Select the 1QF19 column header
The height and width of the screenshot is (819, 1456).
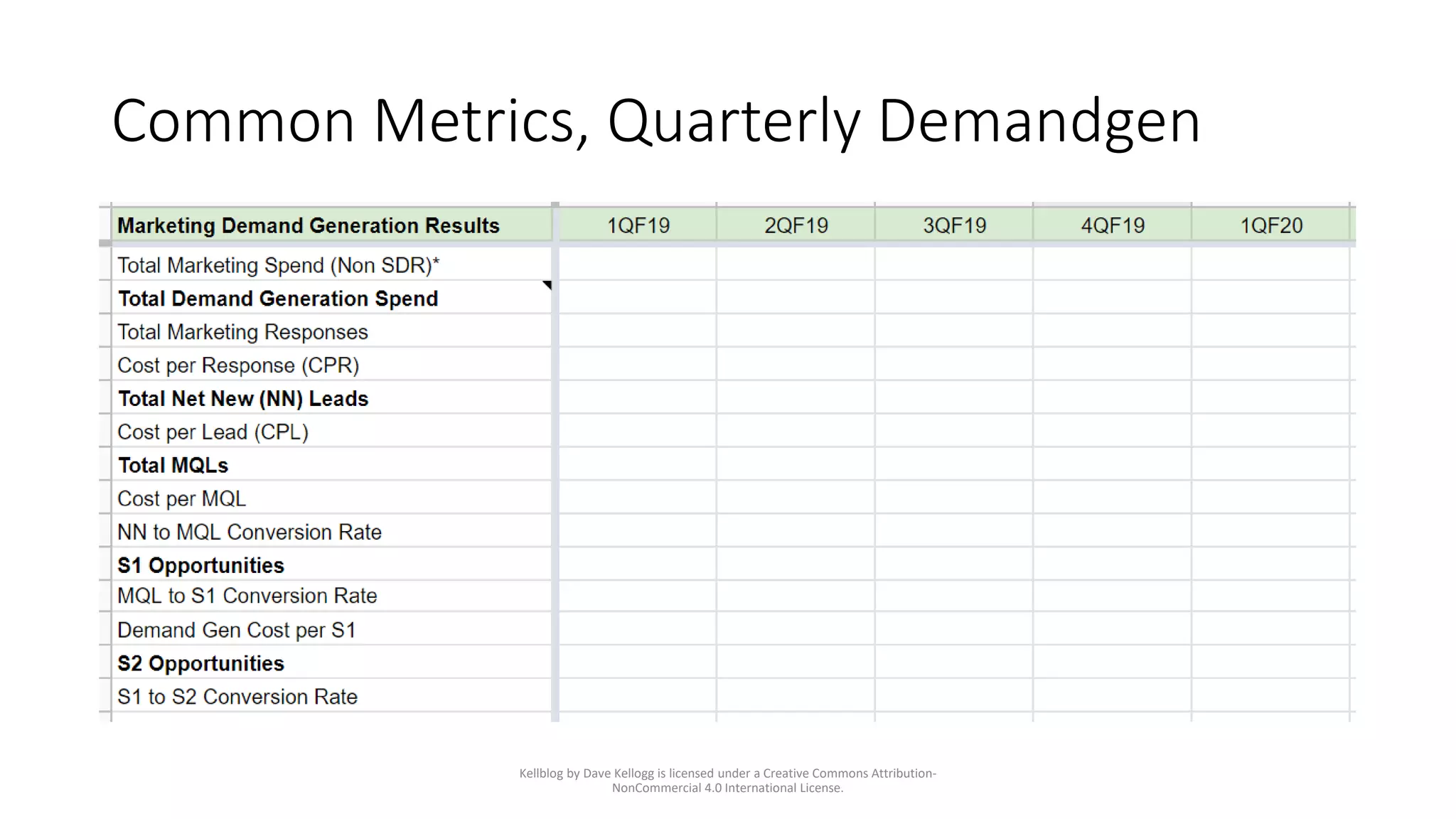click(638, 225)
